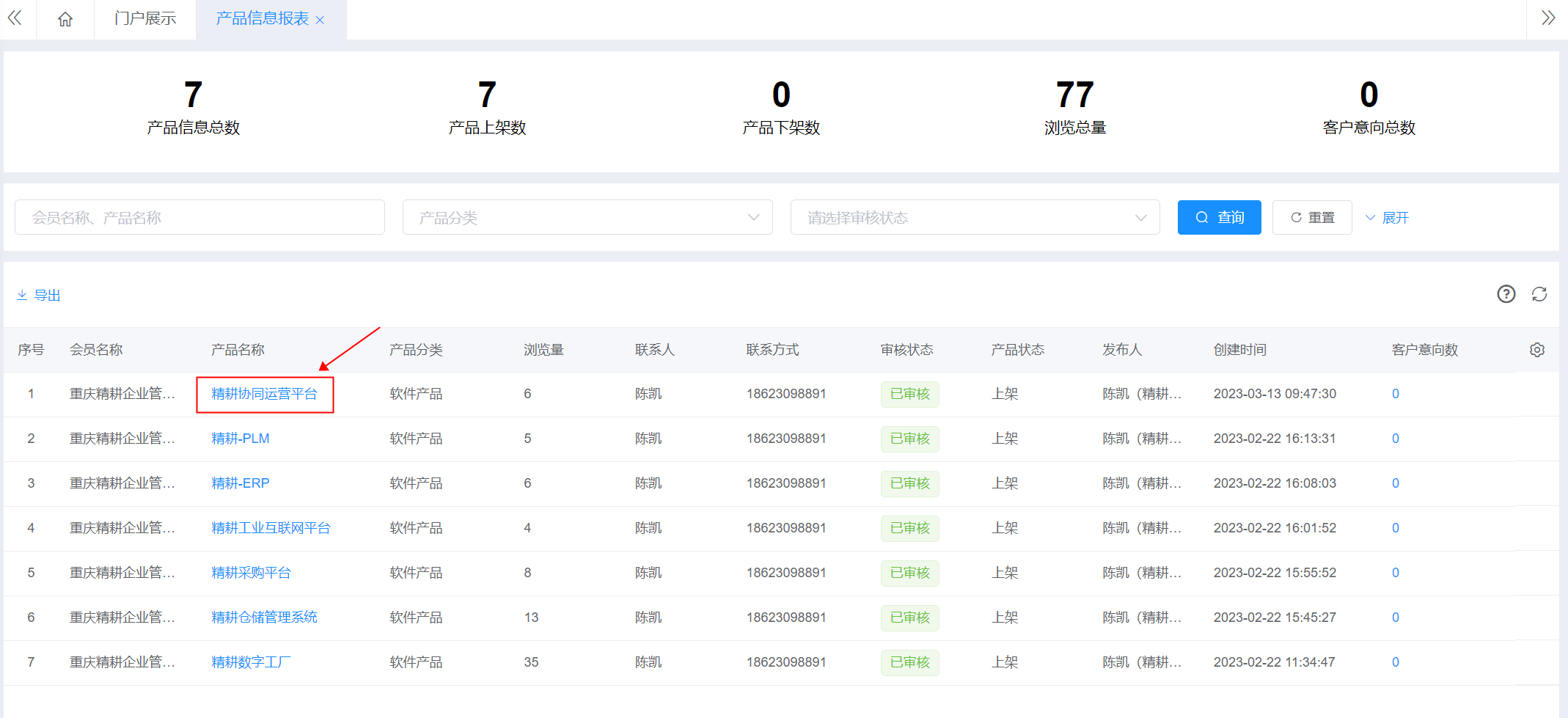Open product 精耕仓储管理系统
Viewport: 1568px width, 718px height.
pyautogui.click(x=264, y=618)
